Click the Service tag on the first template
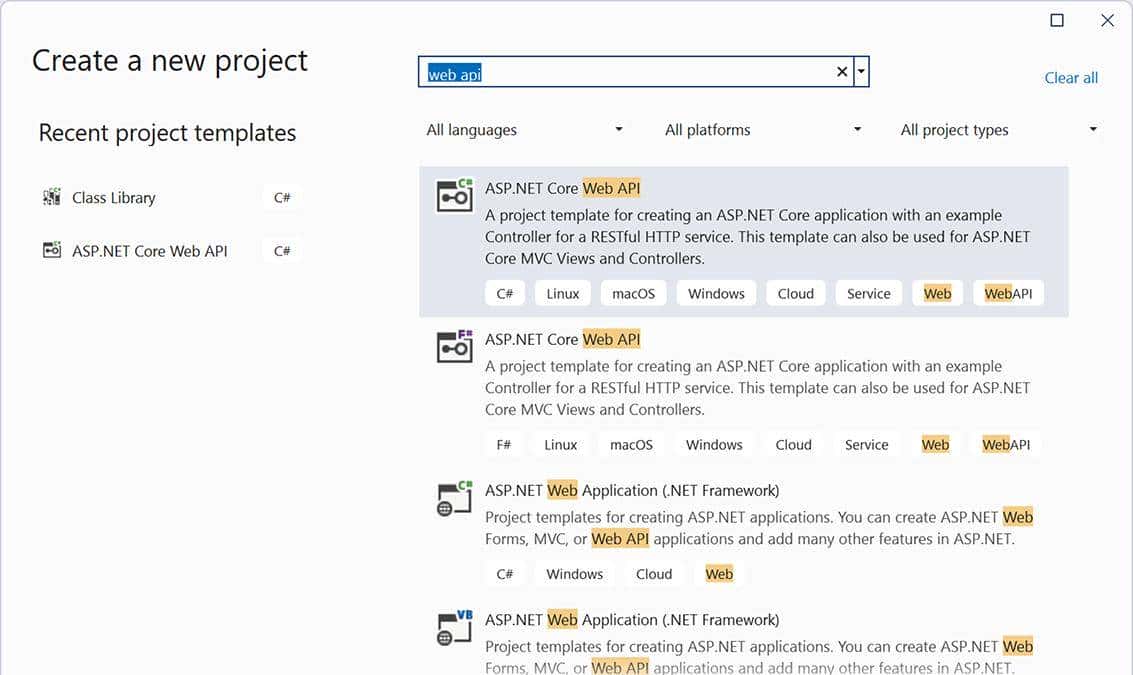Image resolution: width=1133 pixels, height=675 pixels. (x=868, y=293)
